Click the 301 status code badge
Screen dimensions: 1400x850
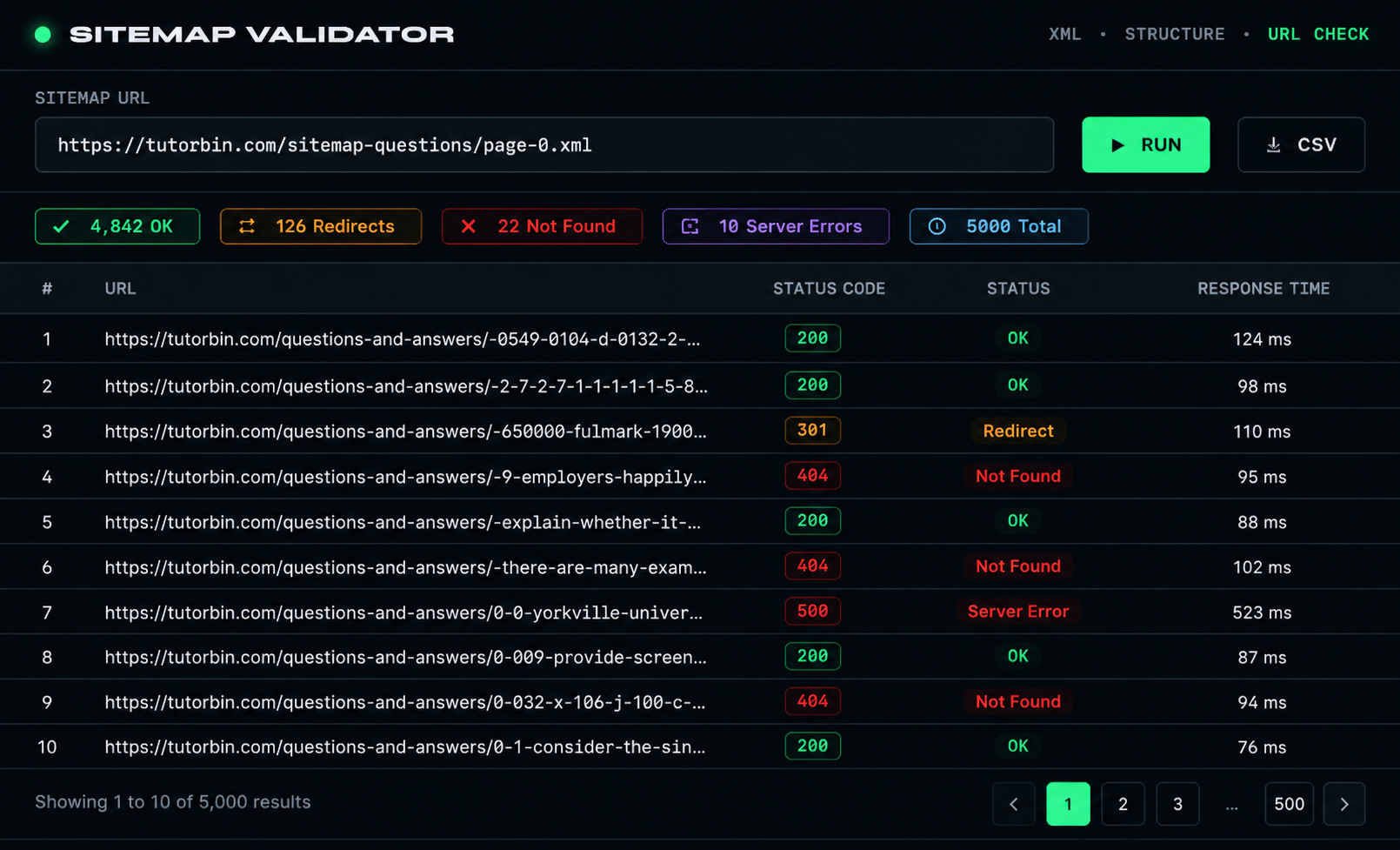pos(812,431)
